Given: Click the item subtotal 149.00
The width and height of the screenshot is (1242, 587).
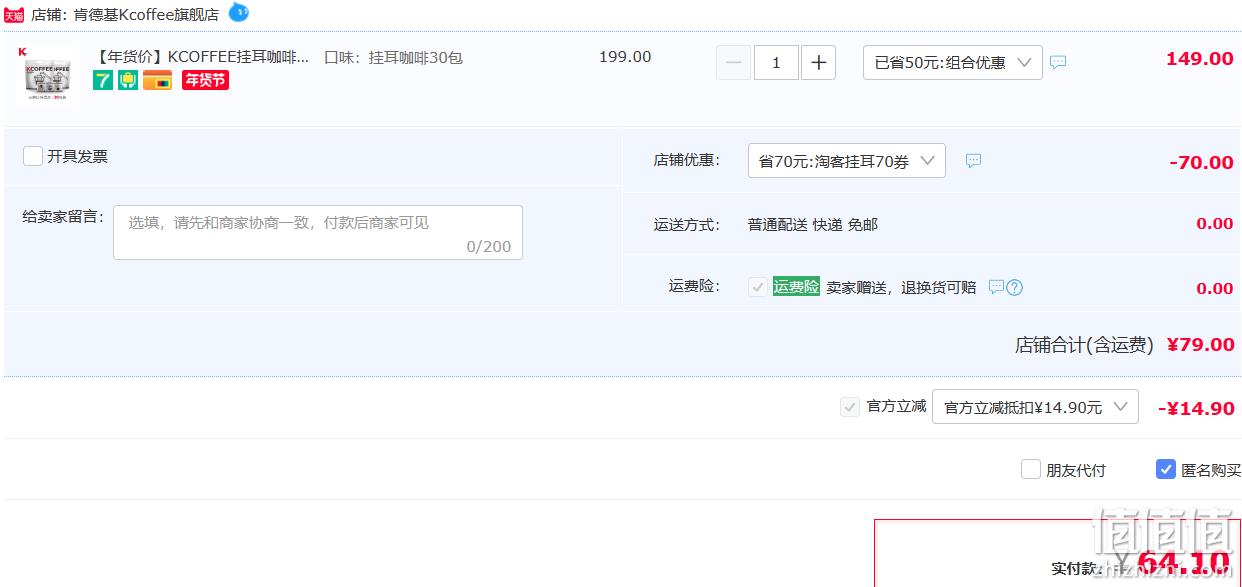Looking at the screenshot, I should tap(1199, 59).
